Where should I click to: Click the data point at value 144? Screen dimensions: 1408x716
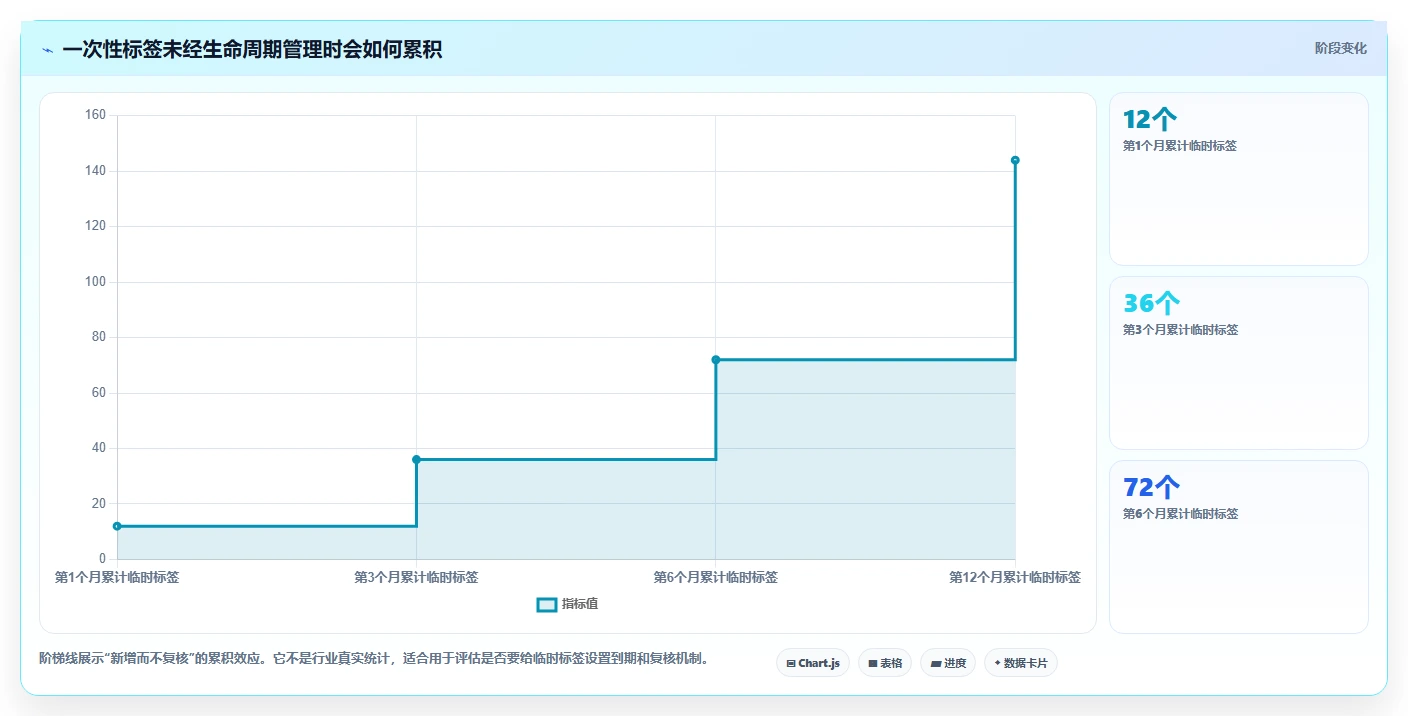(x=1015, y=160)
